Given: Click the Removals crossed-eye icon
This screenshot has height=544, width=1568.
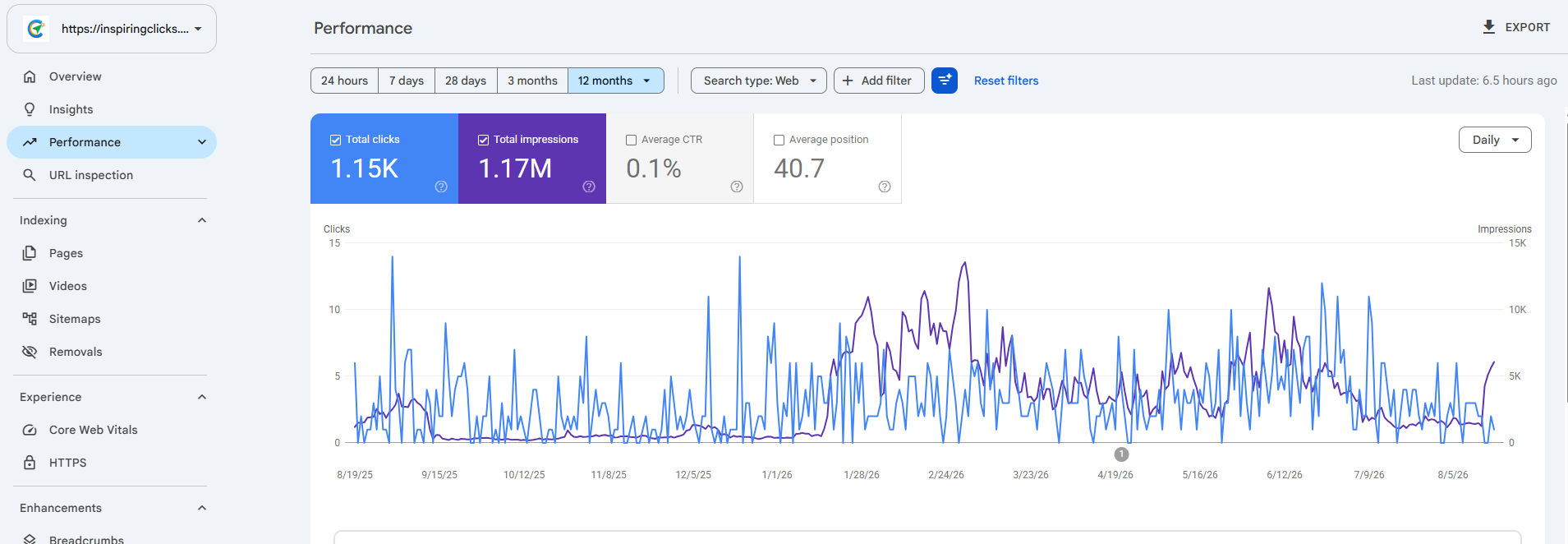Looking at the screenshot, I should pyautogui.click(x=30, y=352).
